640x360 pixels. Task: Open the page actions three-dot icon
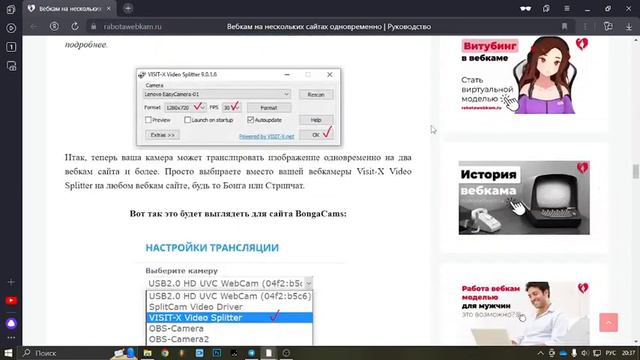585,27
